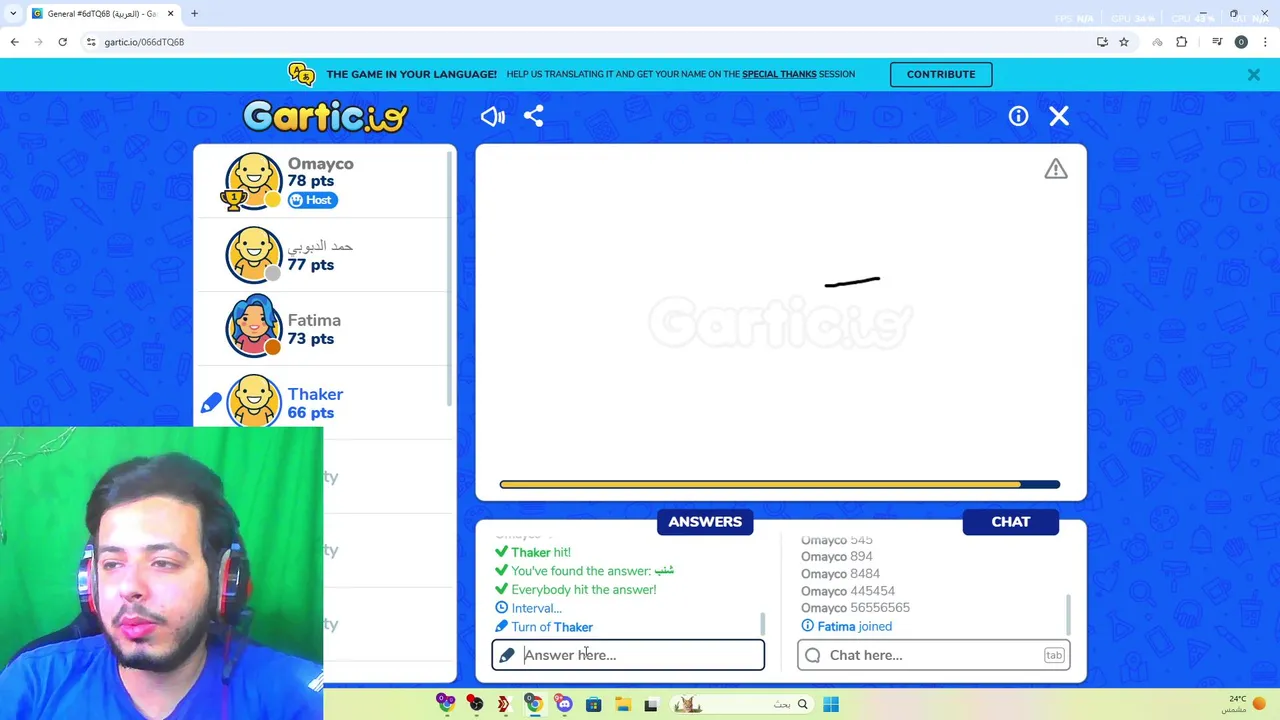Close the Gartic General browser tab

point(170,14)
